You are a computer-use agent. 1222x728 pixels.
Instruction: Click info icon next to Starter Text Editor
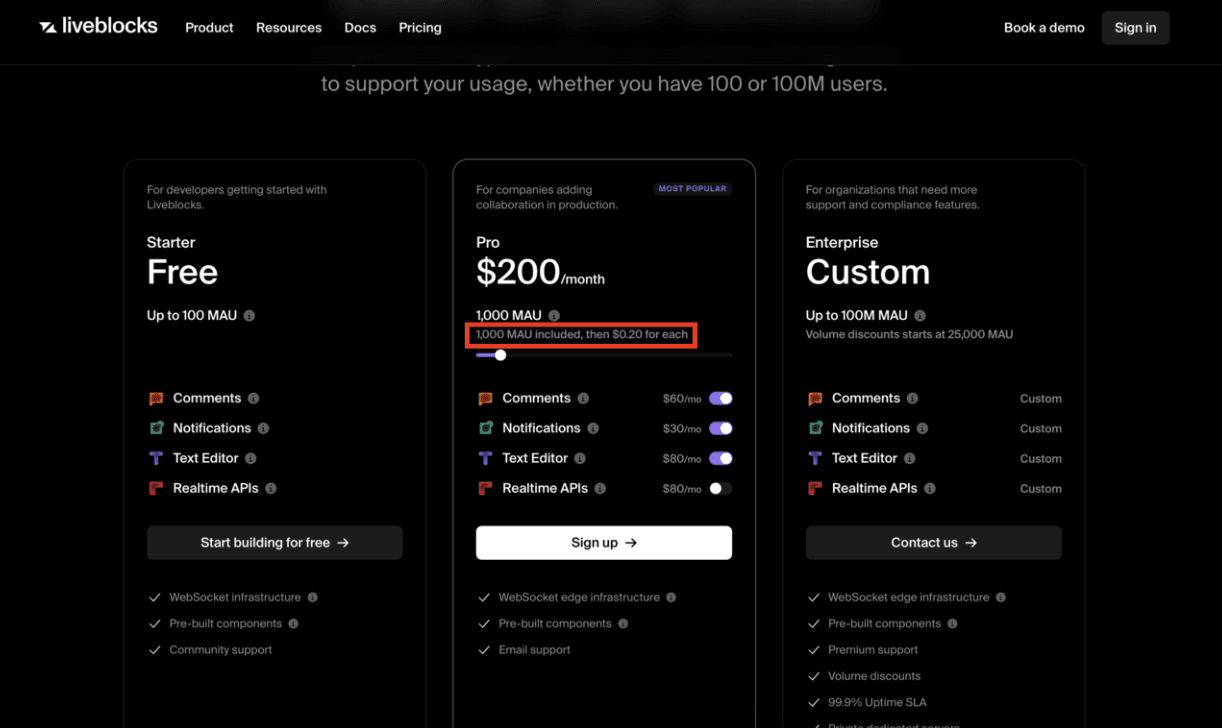coord(251,459)
